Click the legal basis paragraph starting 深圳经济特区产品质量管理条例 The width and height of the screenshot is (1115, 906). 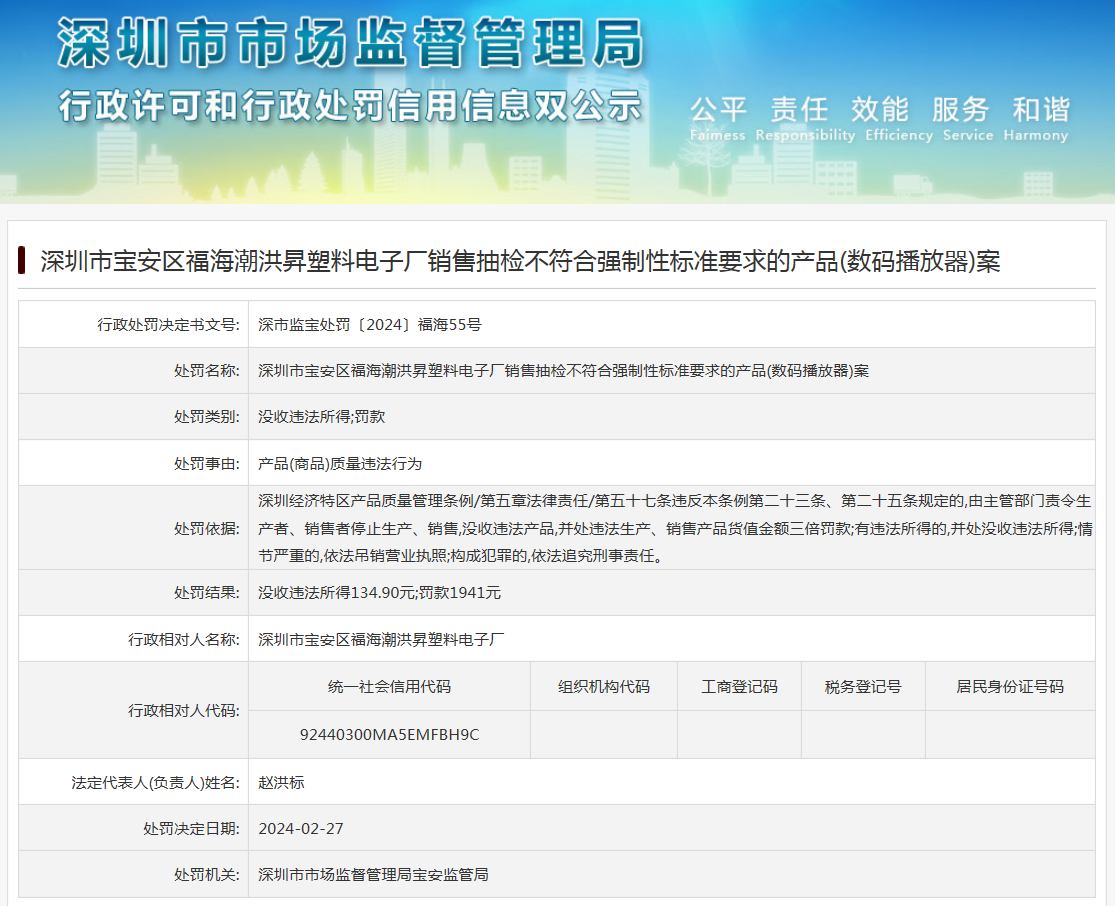675,528
